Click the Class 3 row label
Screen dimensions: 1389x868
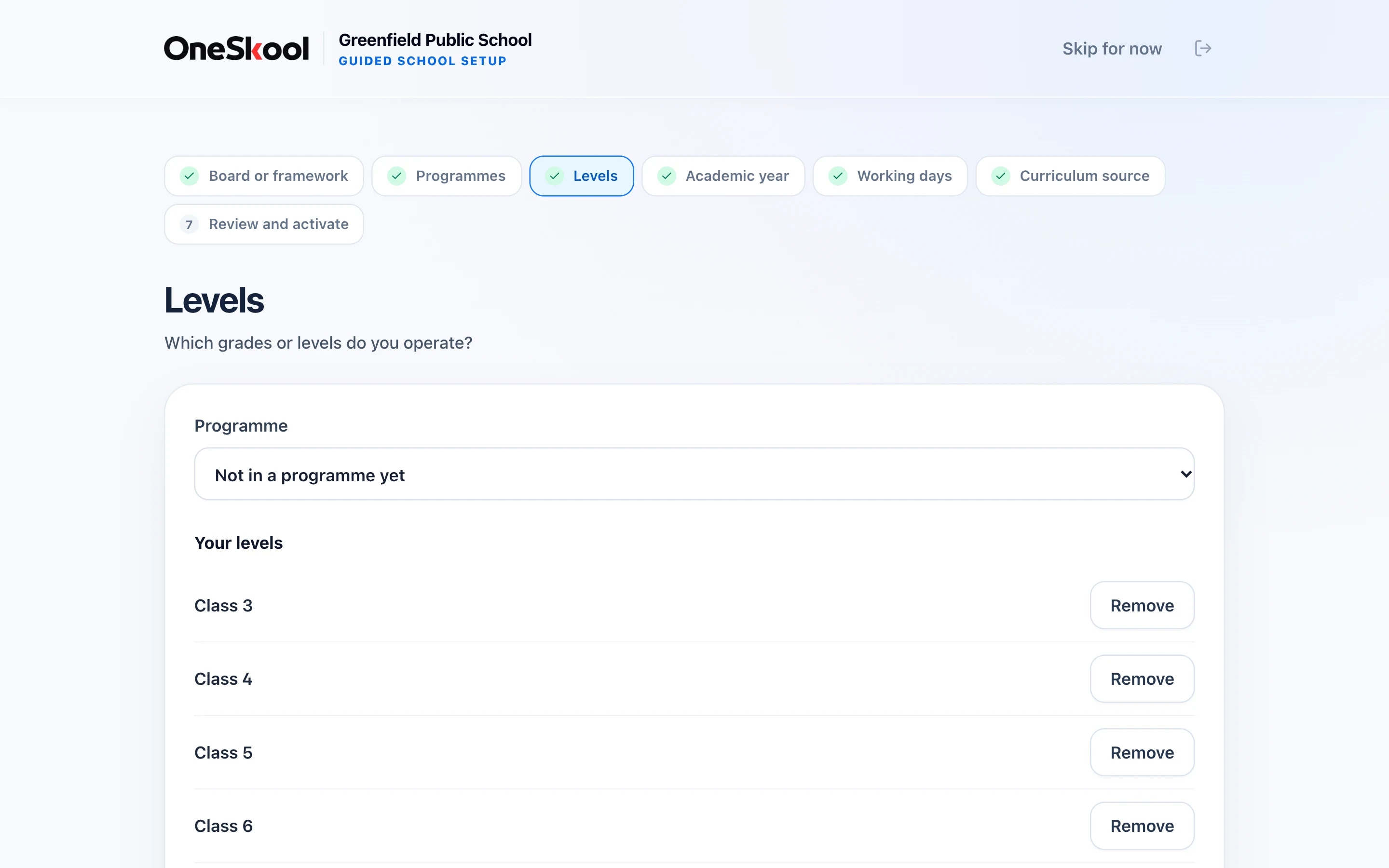click(x=223, y=605)
